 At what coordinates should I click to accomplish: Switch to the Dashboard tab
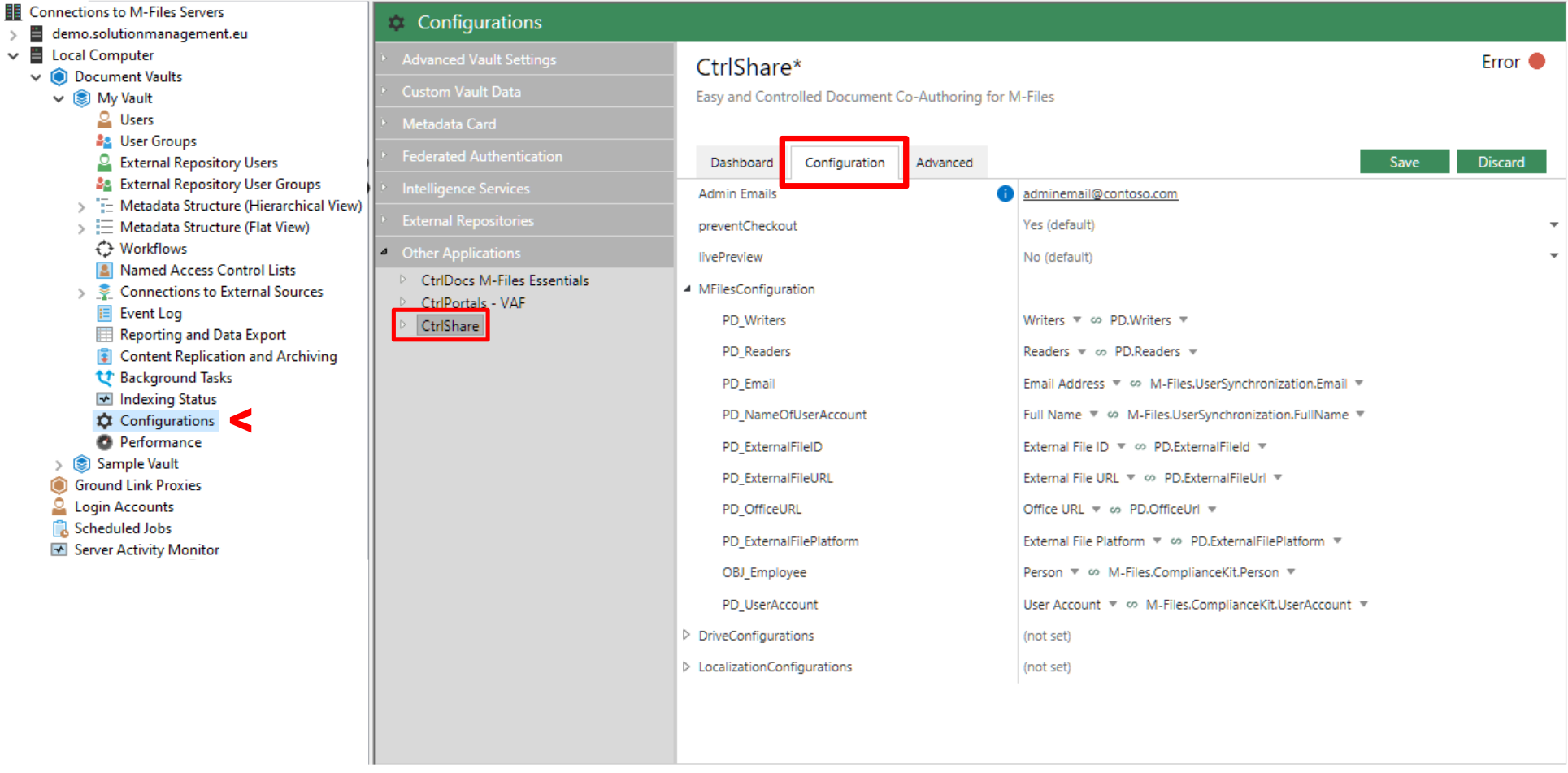(x=741, y=162)
